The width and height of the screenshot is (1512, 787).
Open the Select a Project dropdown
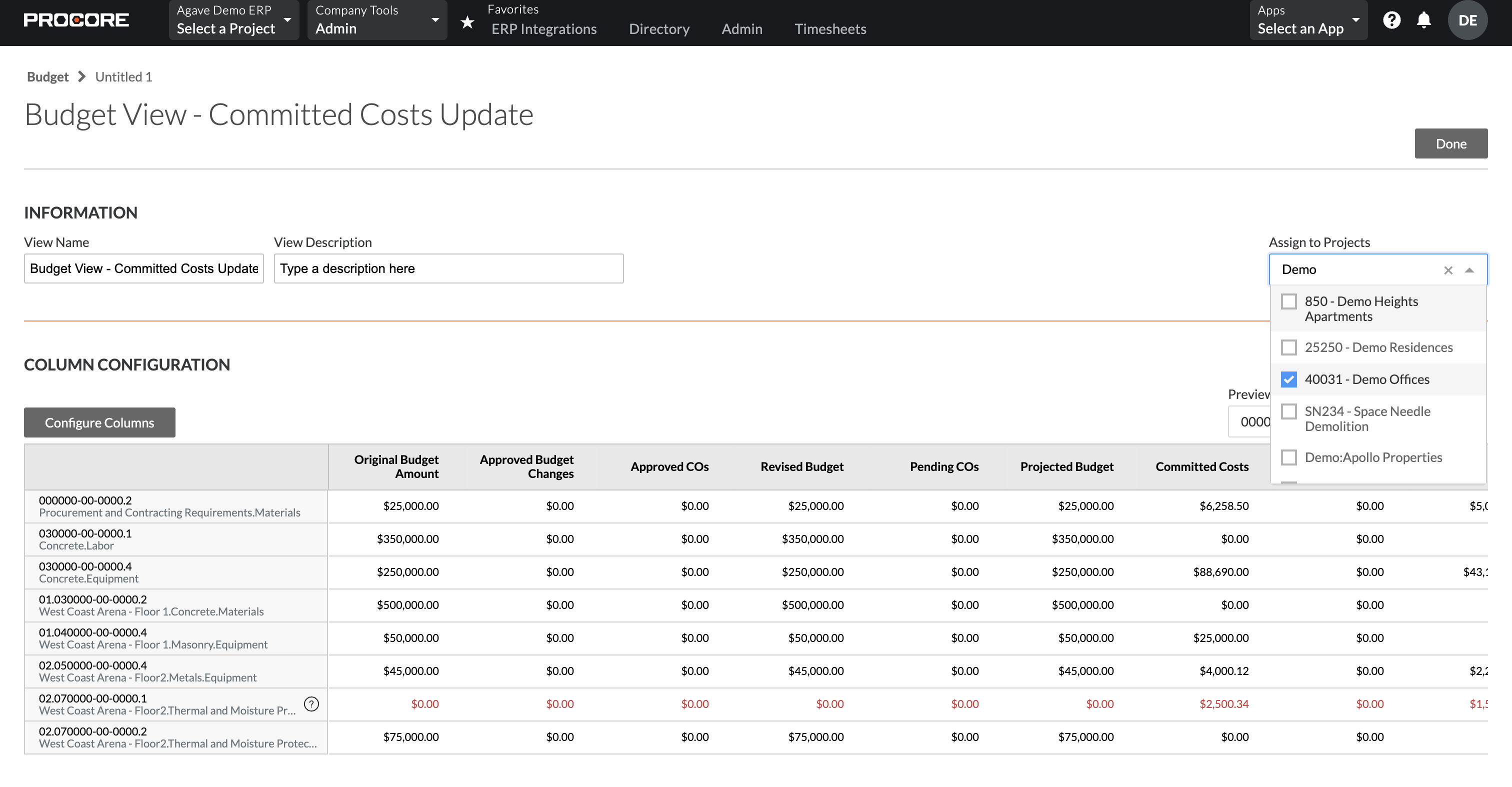point(233,20)
